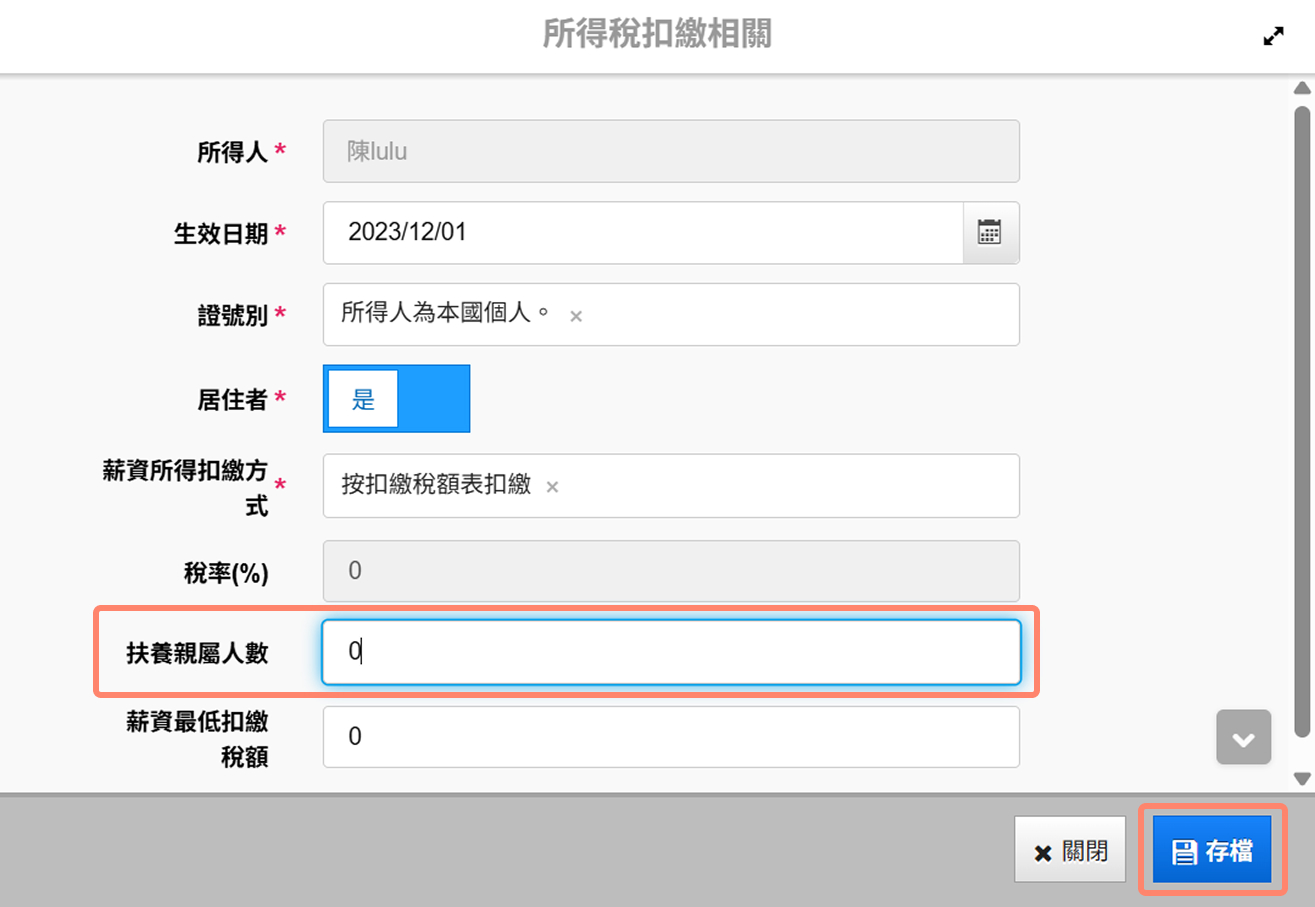Clear the 所得人為本國個人 selection
The image size is (1315, 907).
point(576,316)
